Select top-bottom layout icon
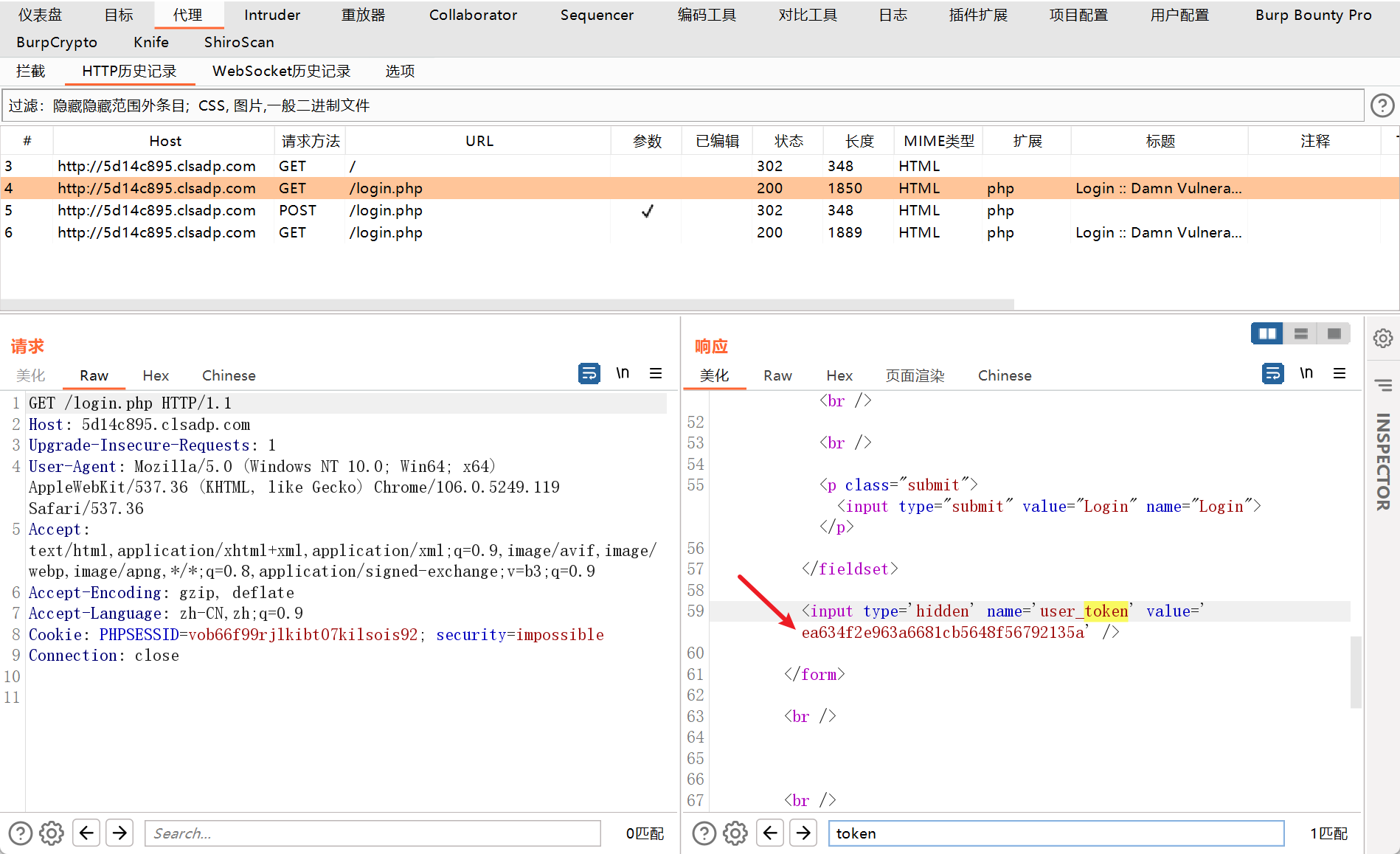 [x=1300, y=334]
